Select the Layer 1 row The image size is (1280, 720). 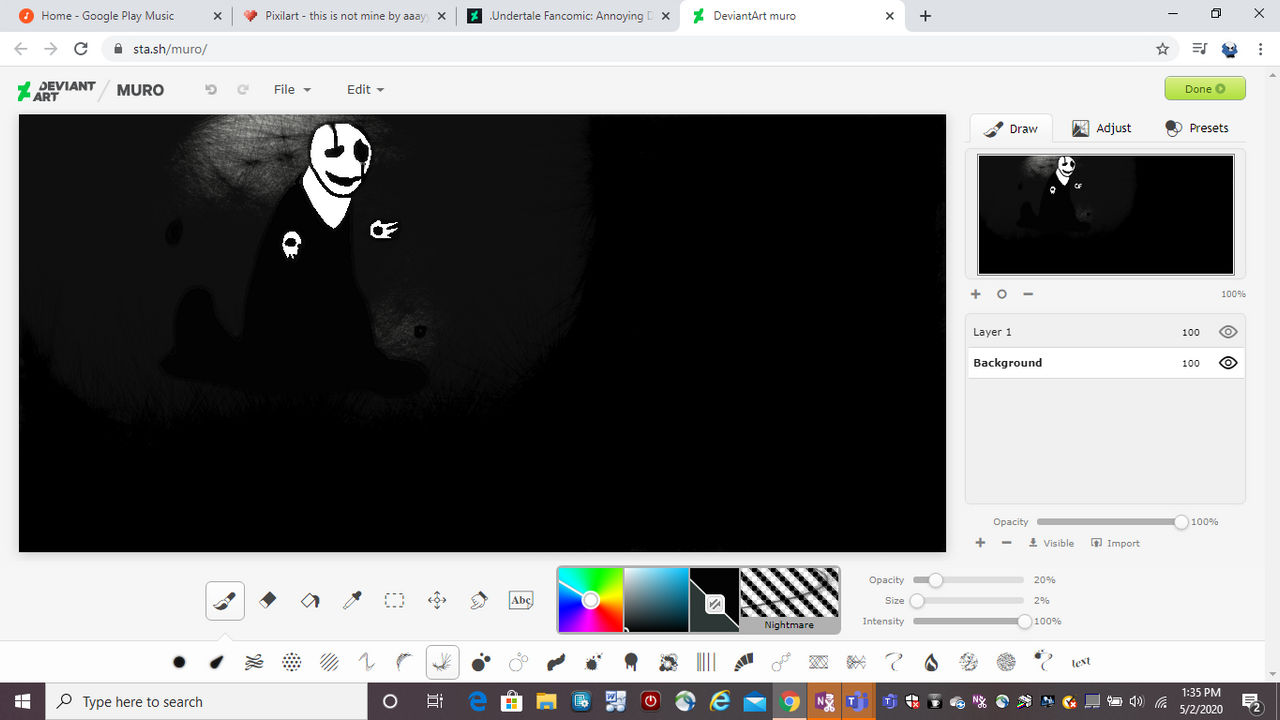(1105, 332)
